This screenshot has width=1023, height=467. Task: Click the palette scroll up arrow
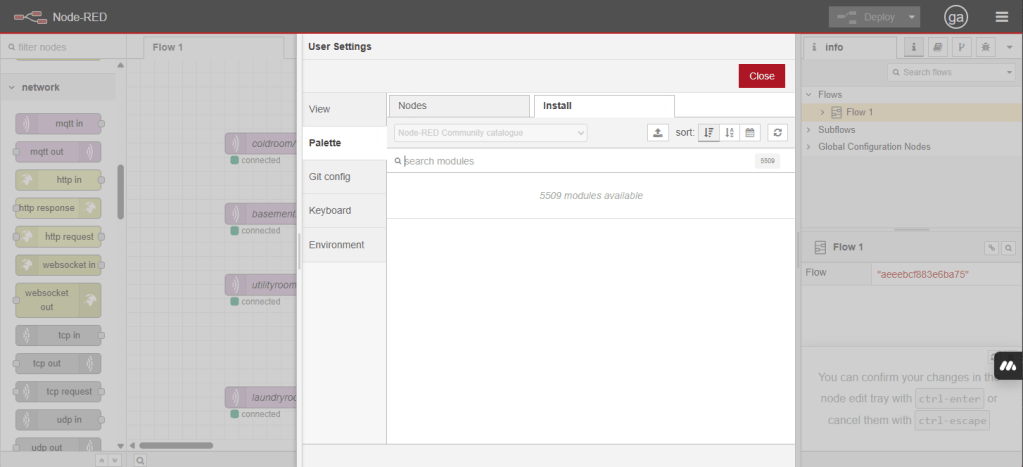(120, 65)
